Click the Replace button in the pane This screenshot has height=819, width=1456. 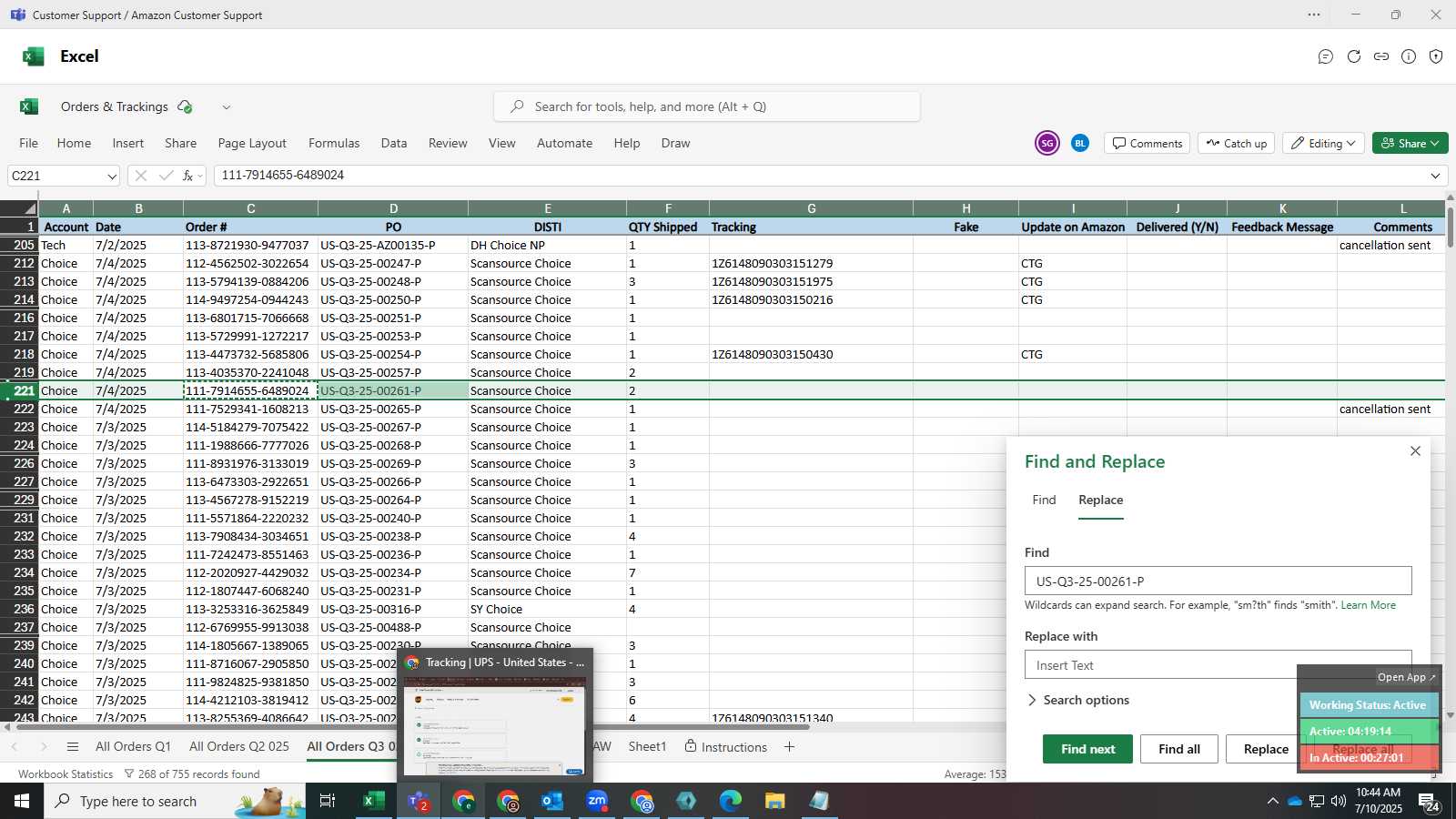pyautogui.click(x=1265, y=749)
